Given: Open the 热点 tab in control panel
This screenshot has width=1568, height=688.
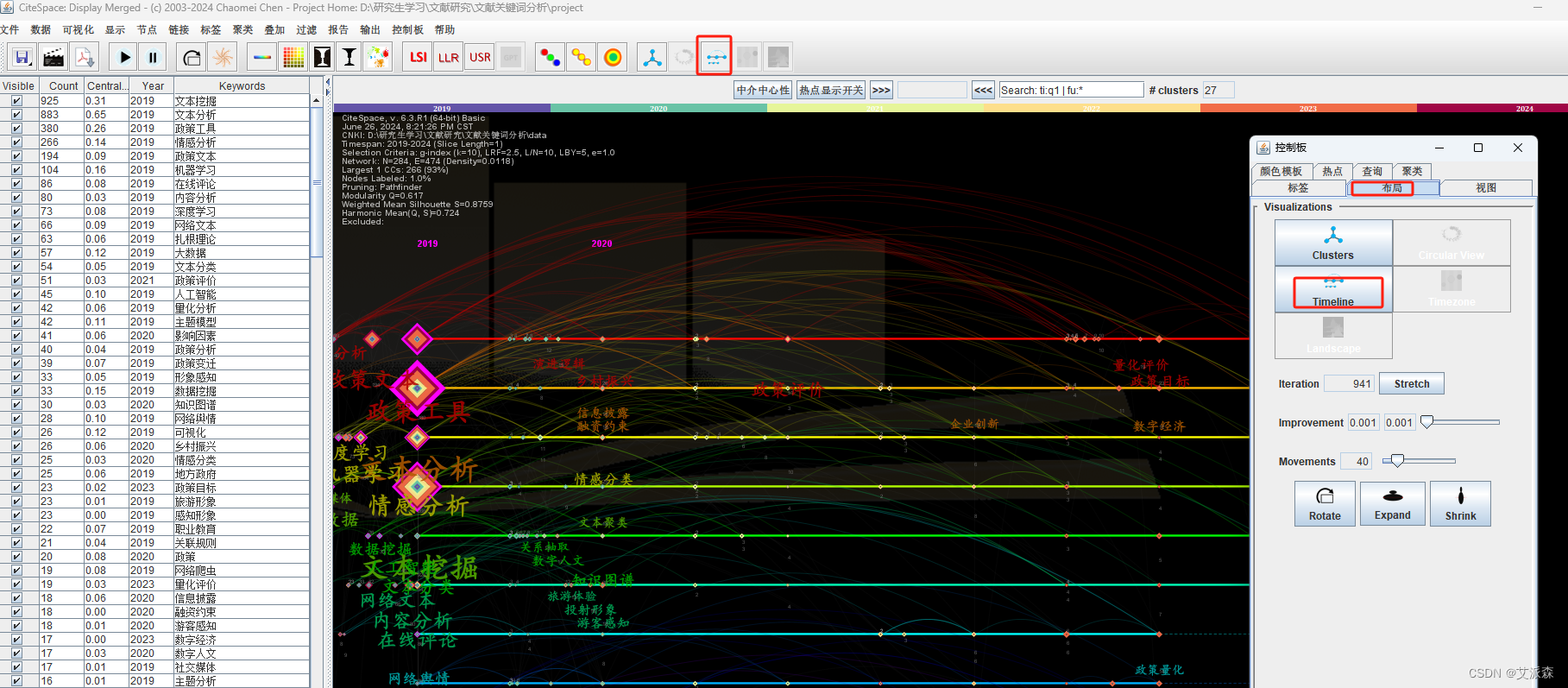Looking at the screenshot, I should coord(1332,172).
